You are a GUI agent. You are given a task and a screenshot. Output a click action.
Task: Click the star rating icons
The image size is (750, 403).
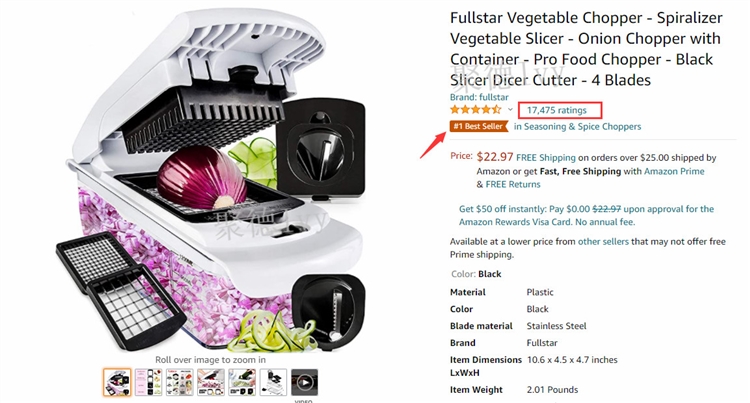[475, 109]
